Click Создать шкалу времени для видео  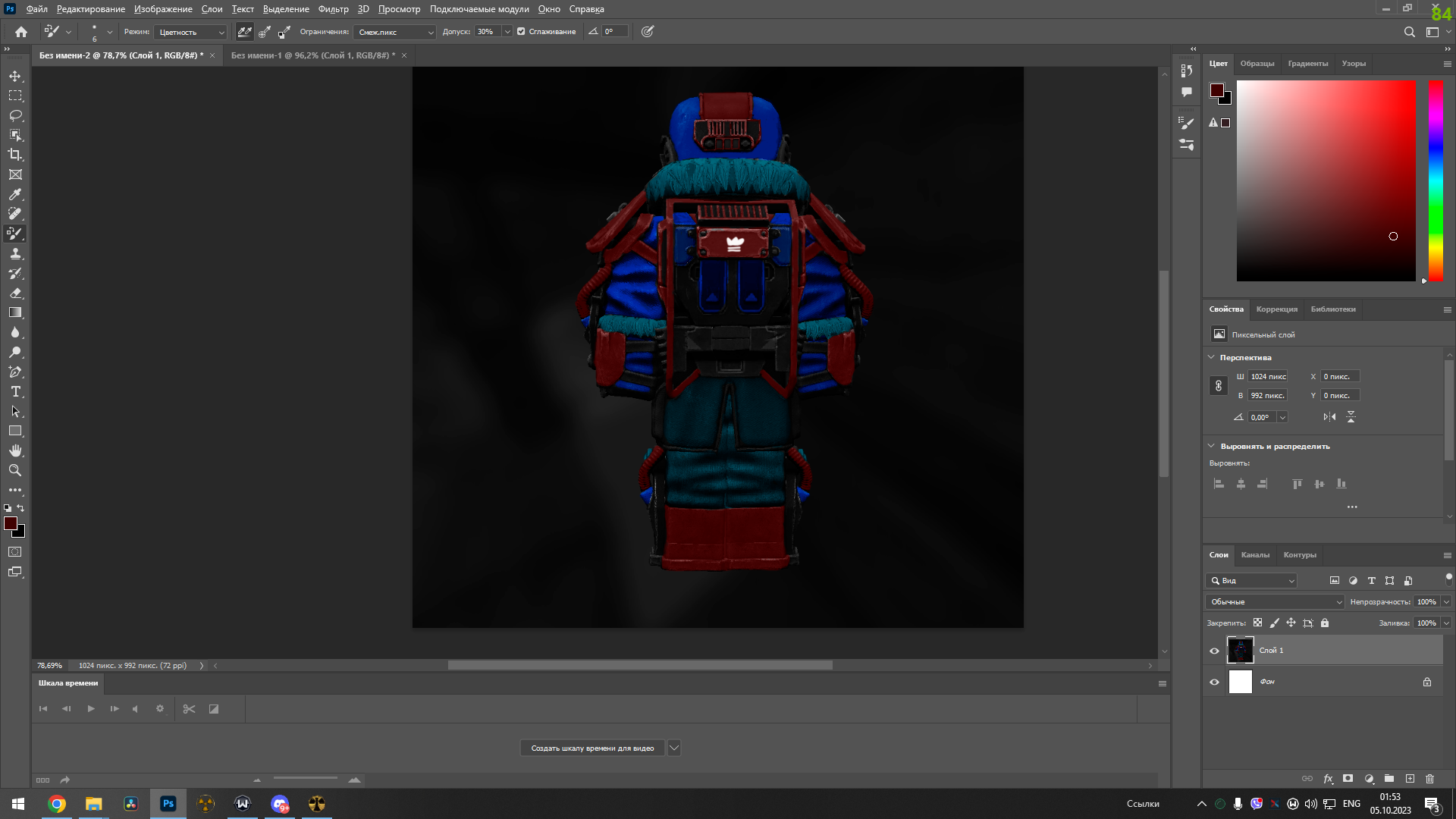pos(592,748)
